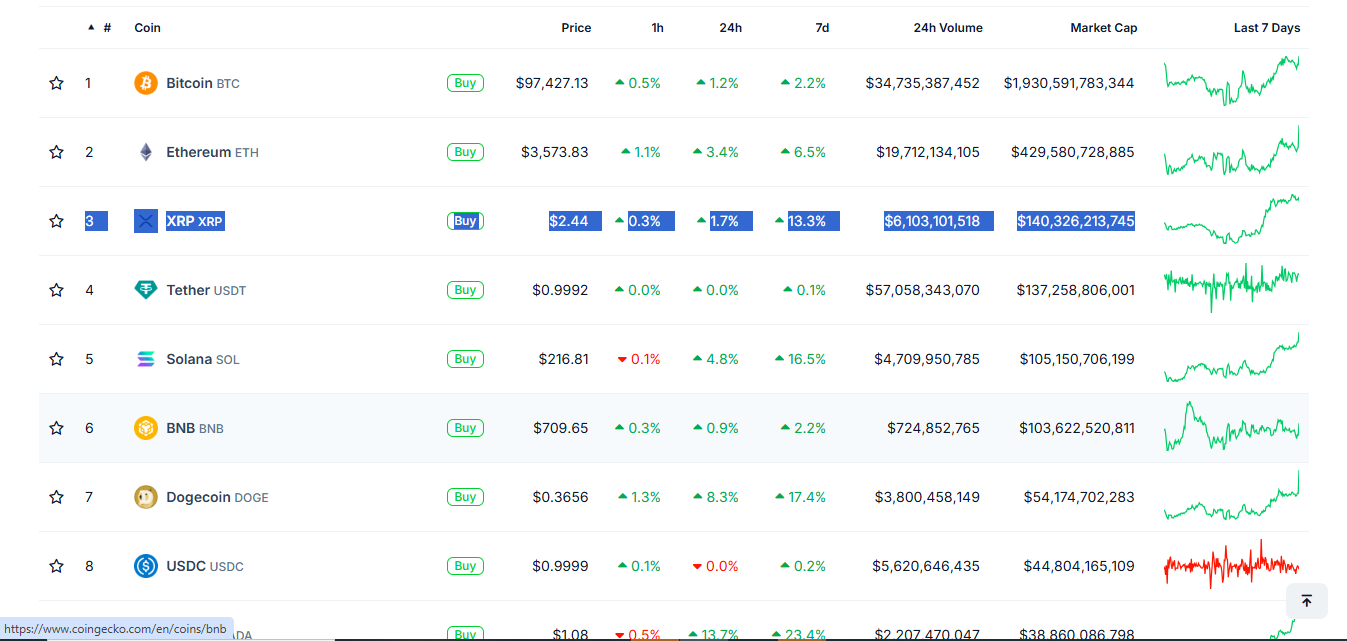This screenshot has width=1347, height=641.
Task: Sort by the Price column header
Action: pos(576,28)
